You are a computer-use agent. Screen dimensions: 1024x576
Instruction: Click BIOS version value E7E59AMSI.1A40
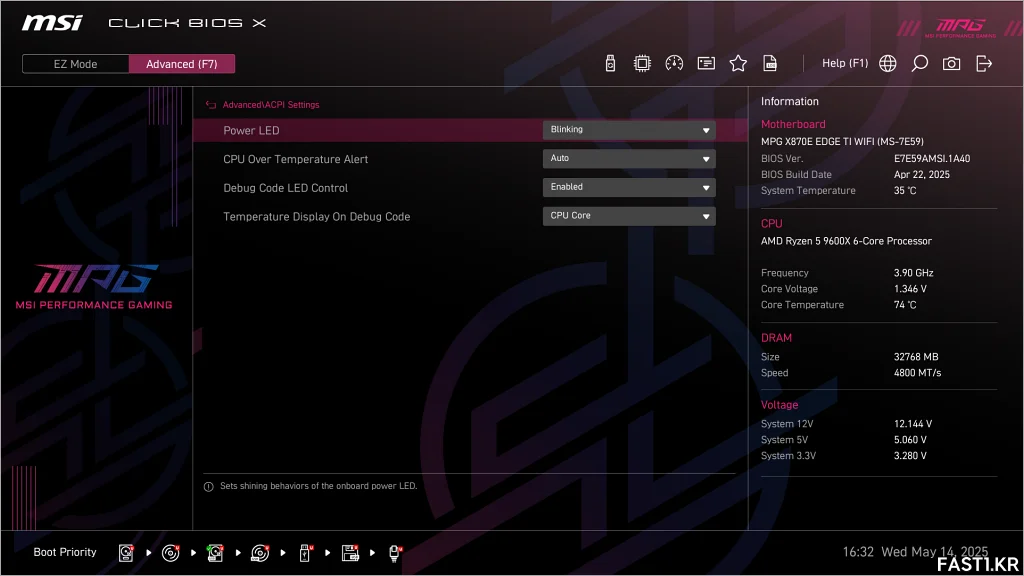pos(932,159)
